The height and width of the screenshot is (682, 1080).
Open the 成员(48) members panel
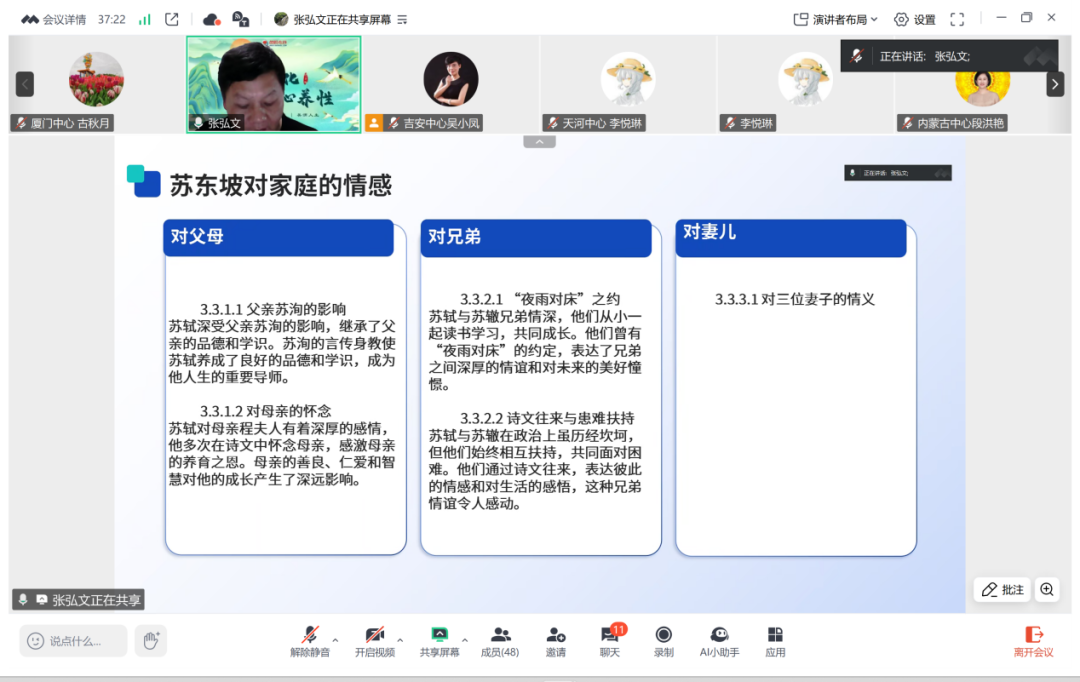(x=500, y=640)
